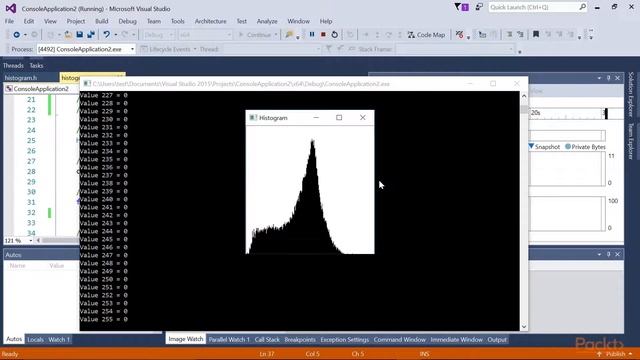Image resolution: width=640 pixels, height=360 pixels.
Task: Open the Debug menu
Action: tap(127, 21)
